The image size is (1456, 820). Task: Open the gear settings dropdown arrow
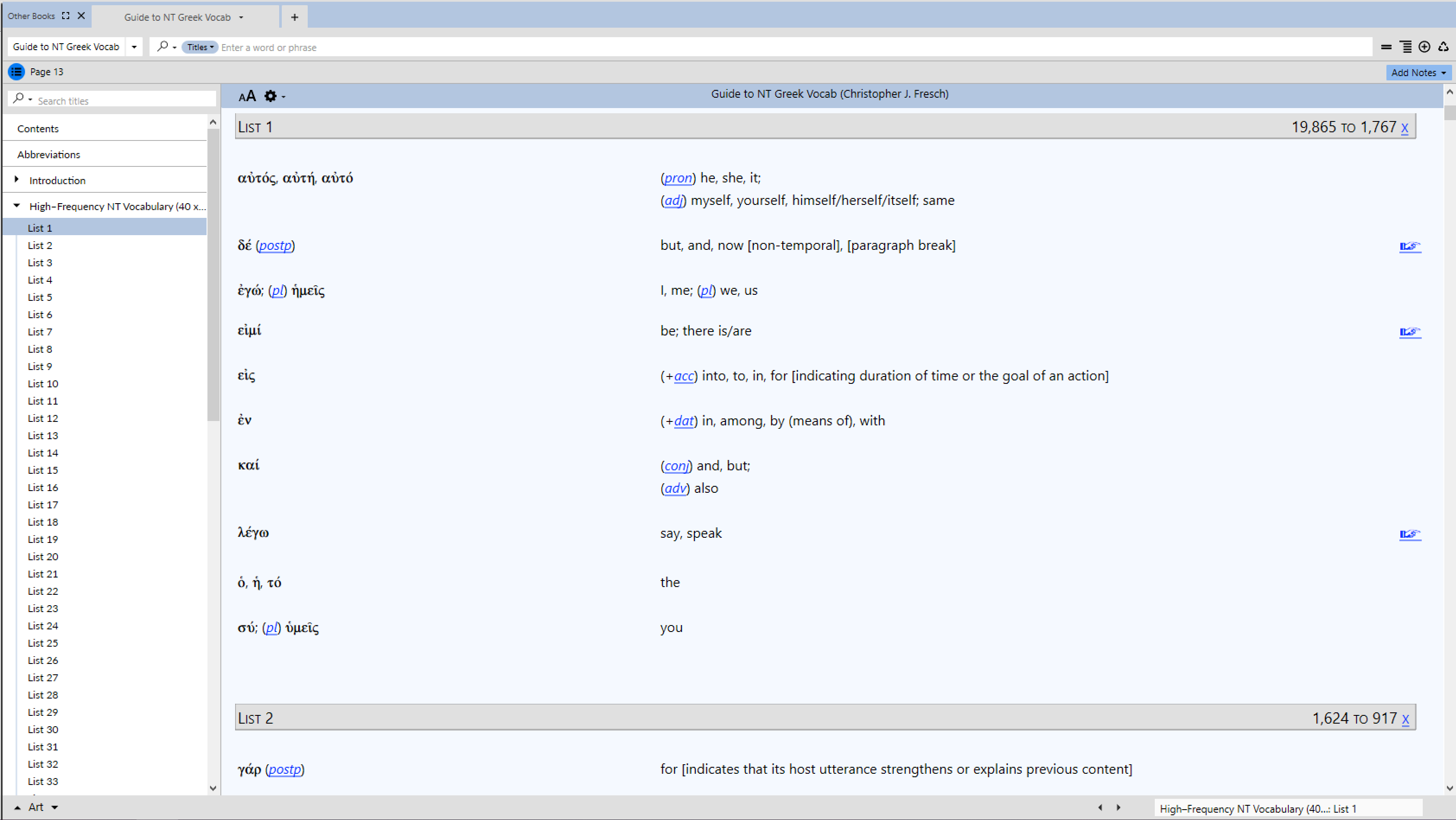click(283, 97)
